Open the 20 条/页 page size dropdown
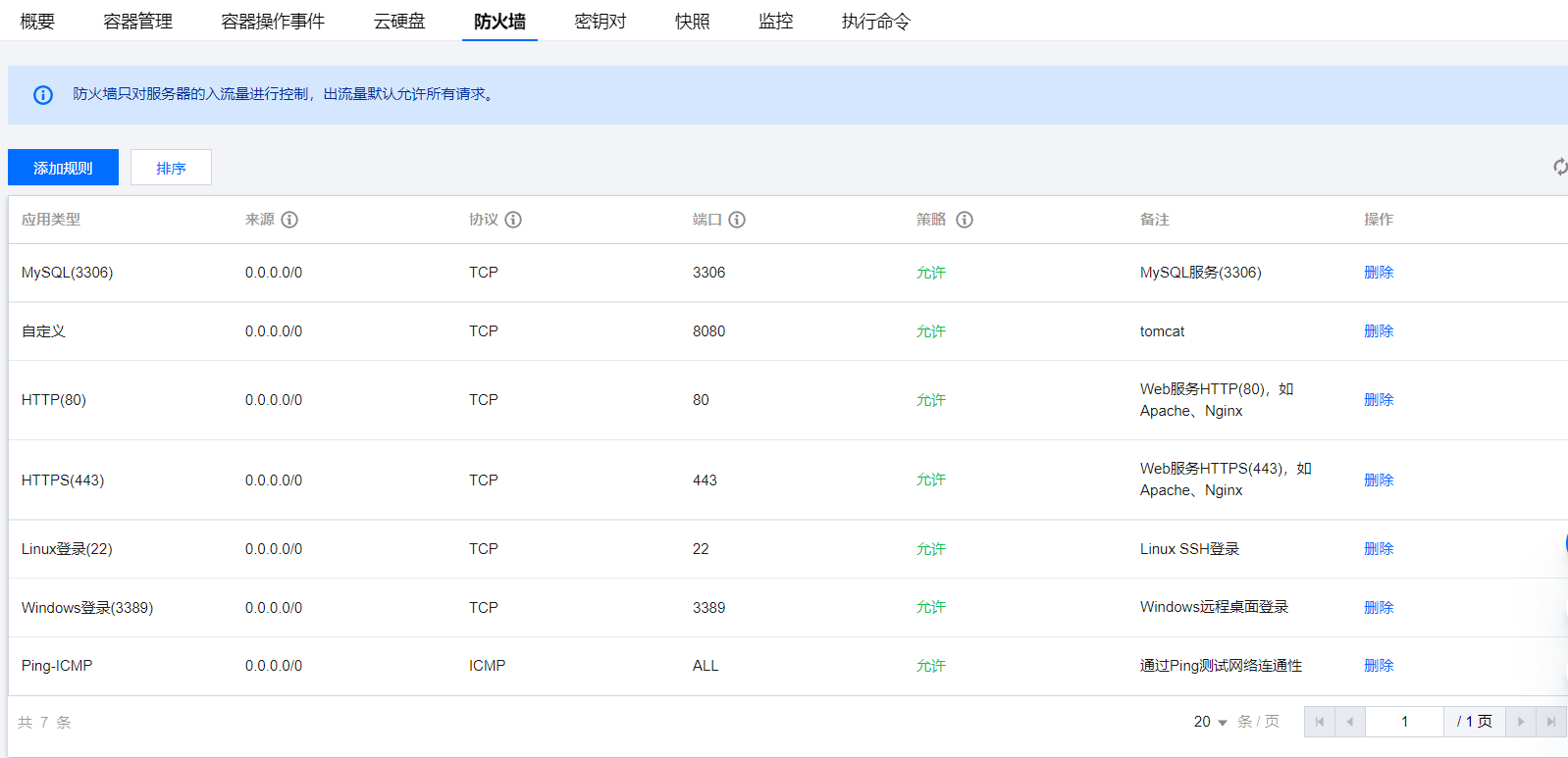Viewport: 1568px width, 758px height. (1211, 722)
